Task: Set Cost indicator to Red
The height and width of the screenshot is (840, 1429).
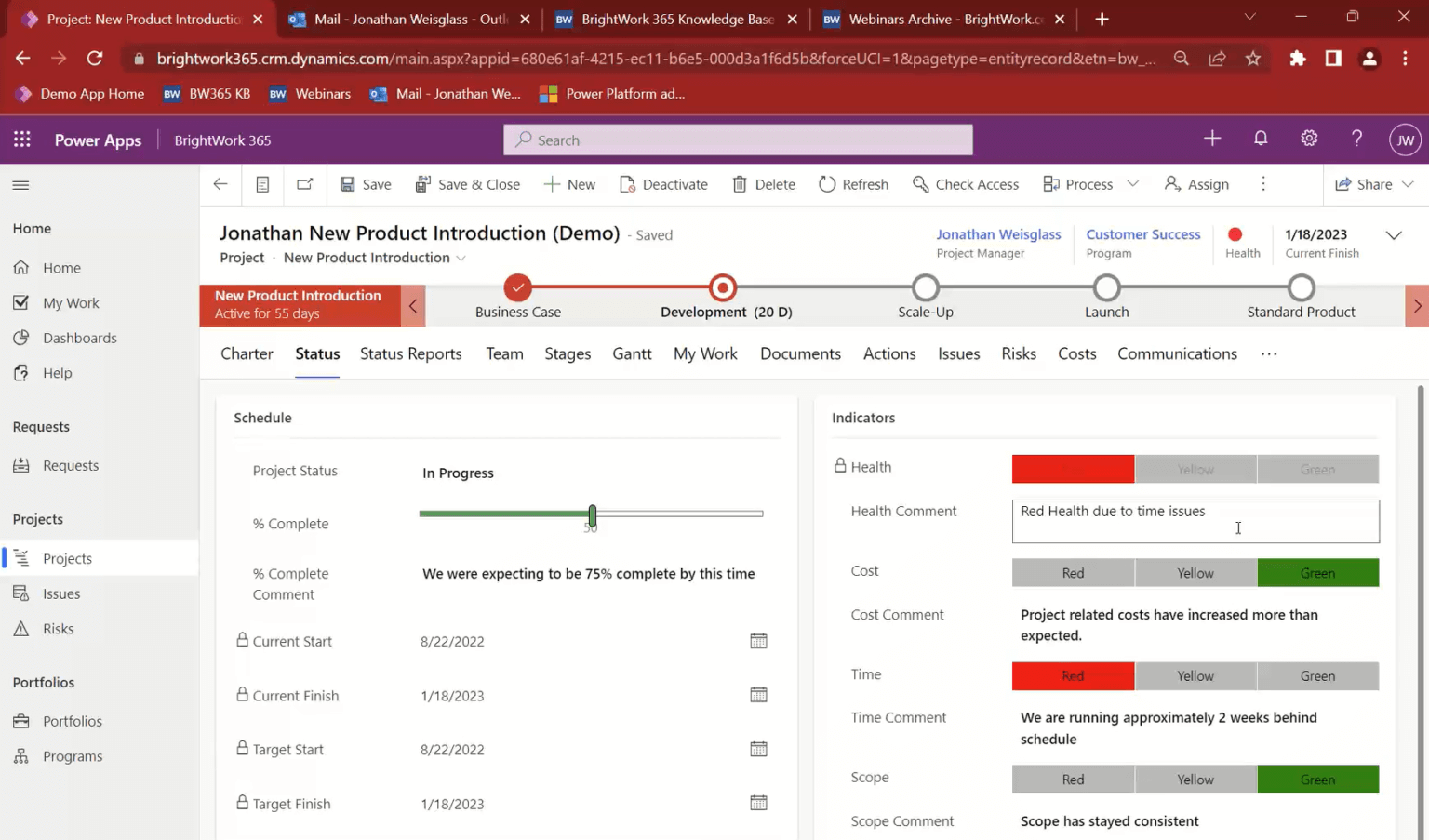Action: coord(1073,572)
